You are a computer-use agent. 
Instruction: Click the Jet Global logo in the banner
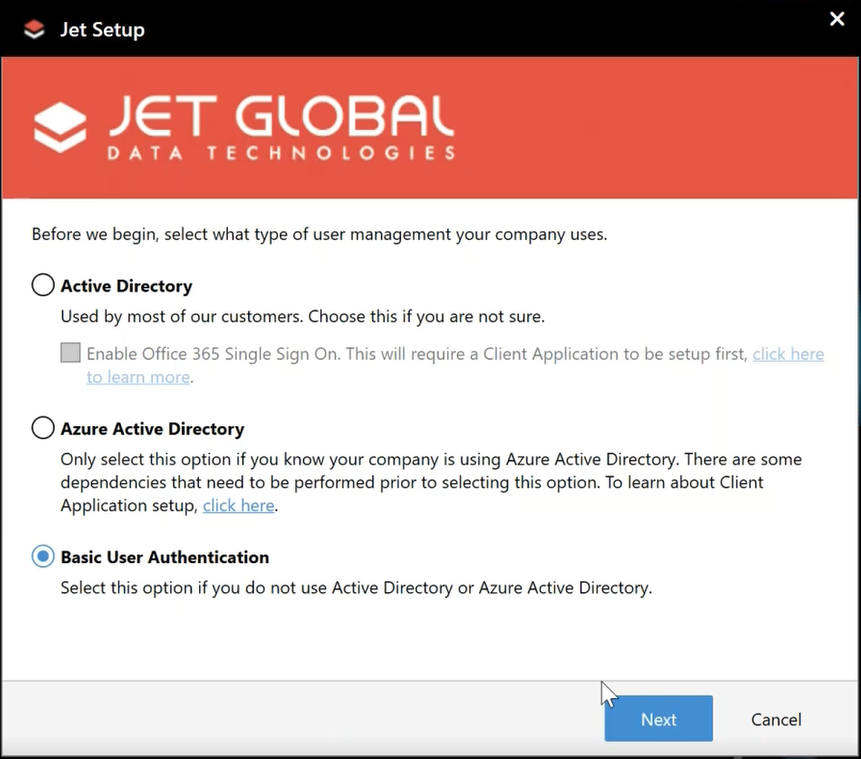click(244, 127)
